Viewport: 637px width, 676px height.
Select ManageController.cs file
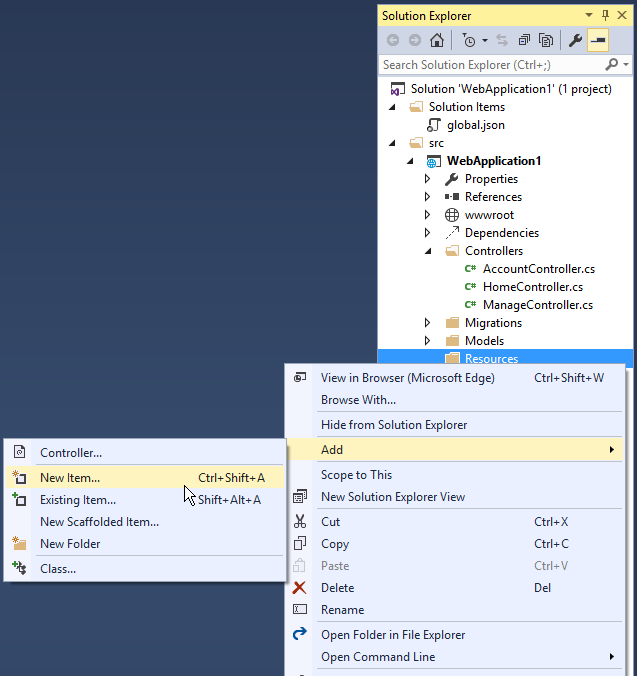538,305
